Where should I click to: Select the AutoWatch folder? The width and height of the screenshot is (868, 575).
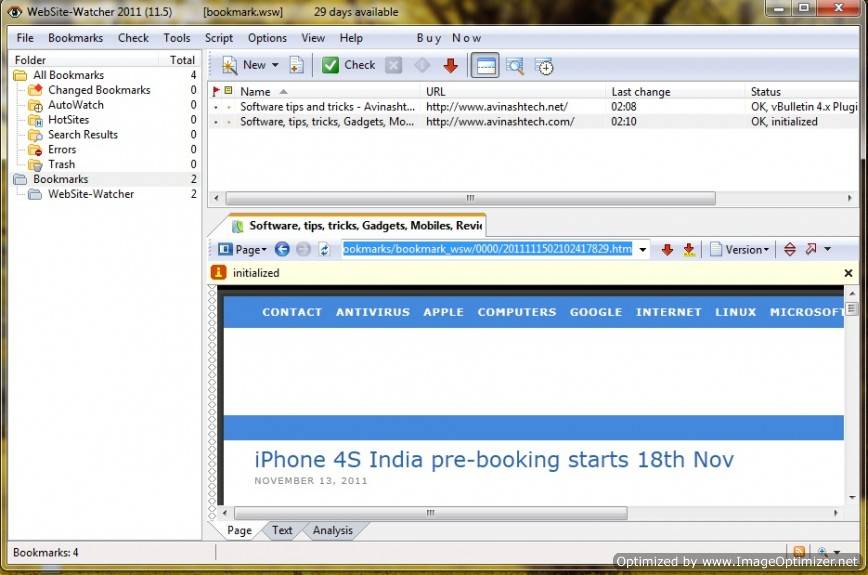(x=76, y=105)
